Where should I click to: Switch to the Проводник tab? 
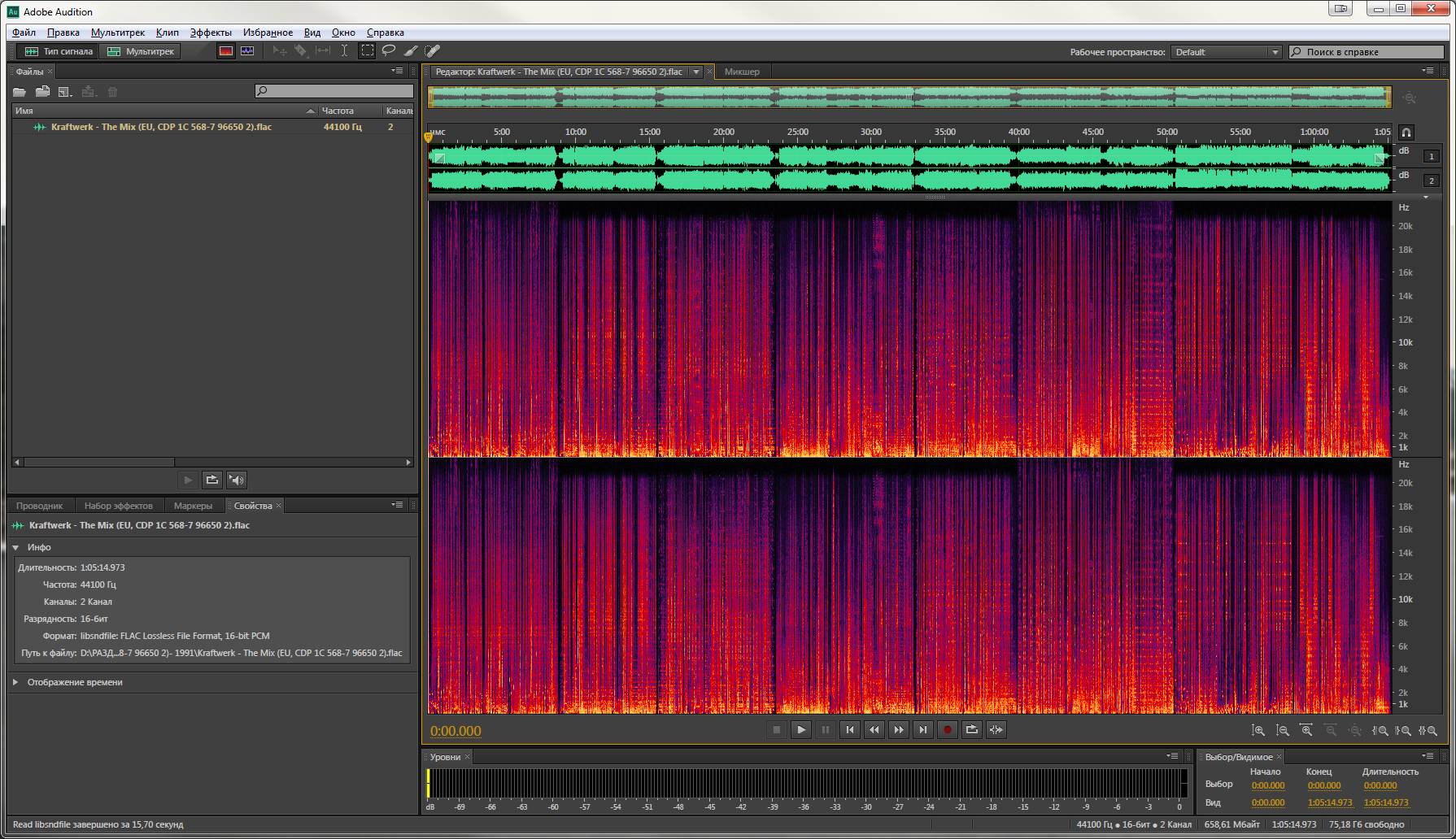pos(39,506)
